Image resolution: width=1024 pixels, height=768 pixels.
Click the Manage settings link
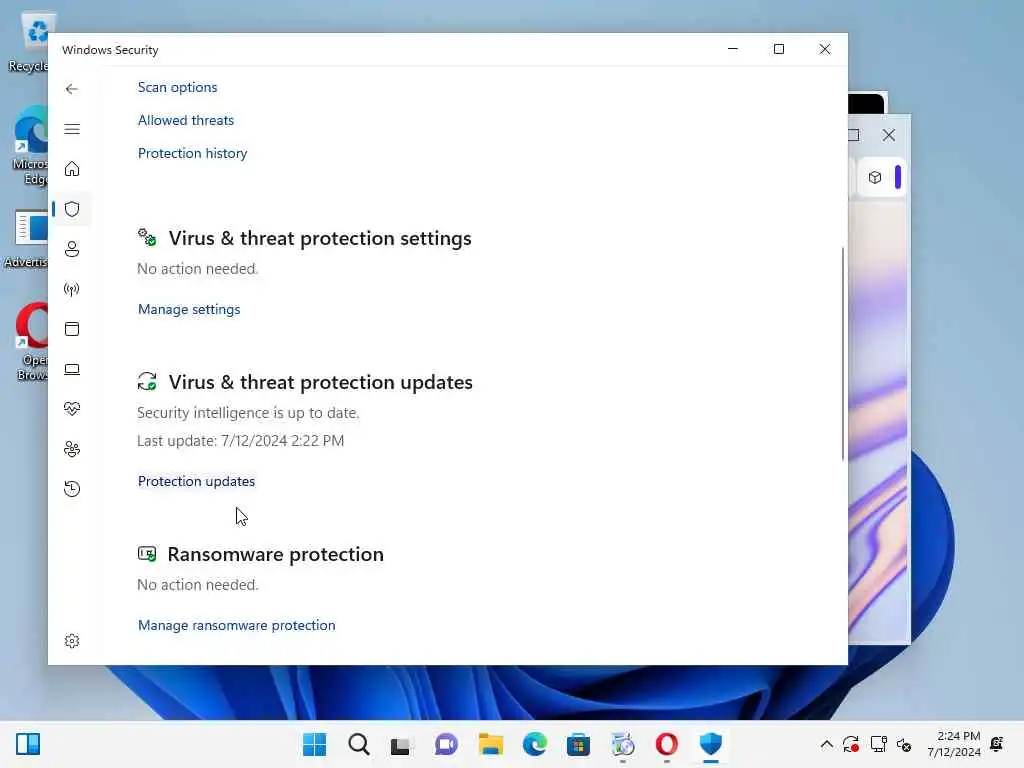coord(189,310)
